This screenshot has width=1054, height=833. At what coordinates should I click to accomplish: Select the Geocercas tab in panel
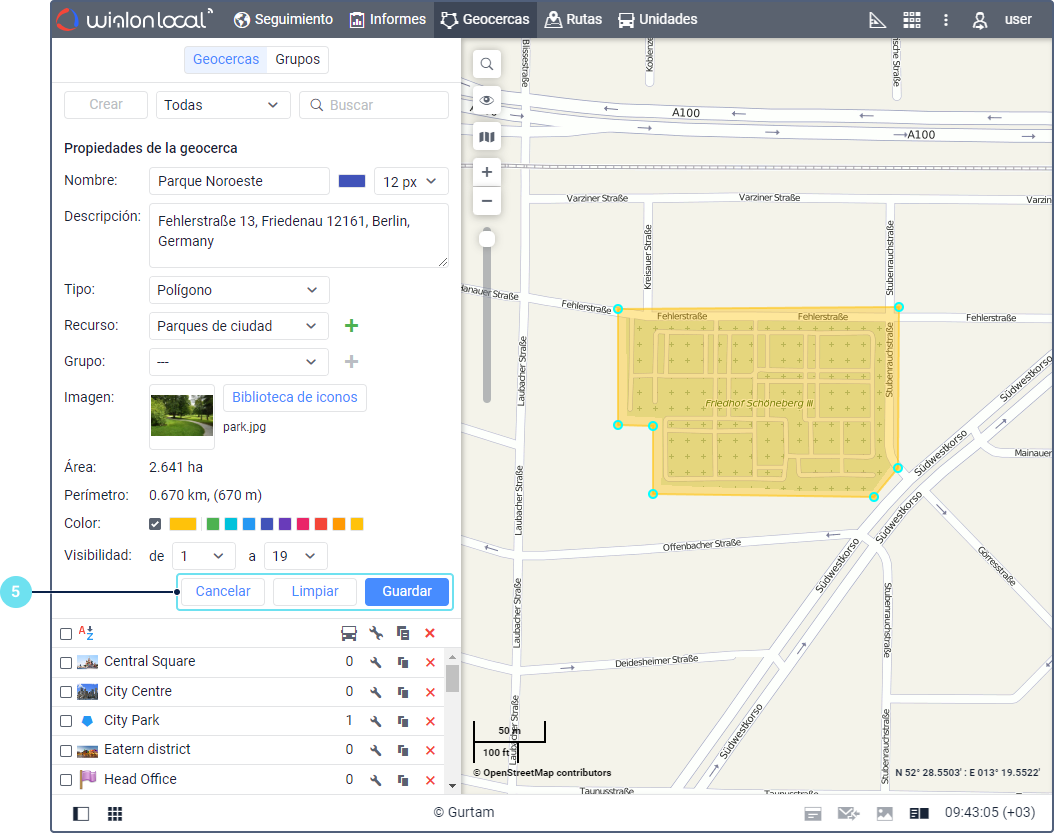click(226, 59)
